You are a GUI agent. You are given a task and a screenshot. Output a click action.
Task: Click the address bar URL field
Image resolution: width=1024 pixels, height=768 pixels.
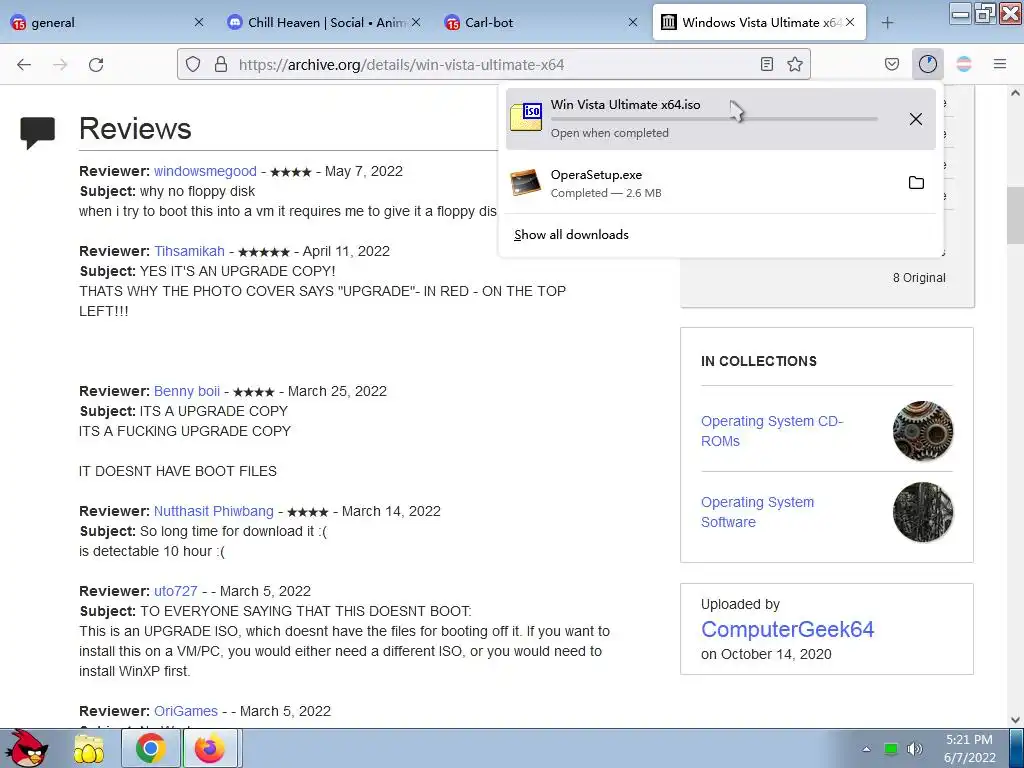[x=493, y=64]
